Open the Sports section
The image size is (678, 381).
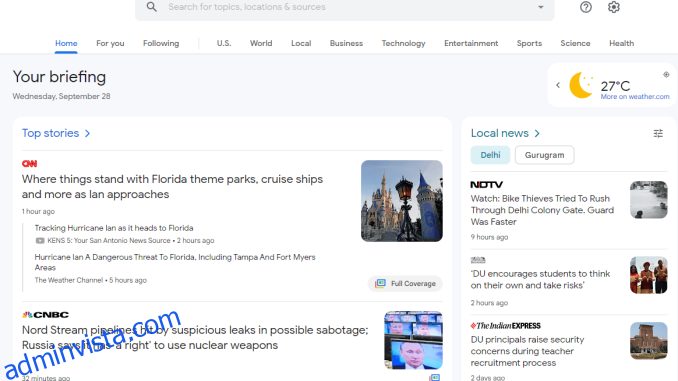(529, 43)
